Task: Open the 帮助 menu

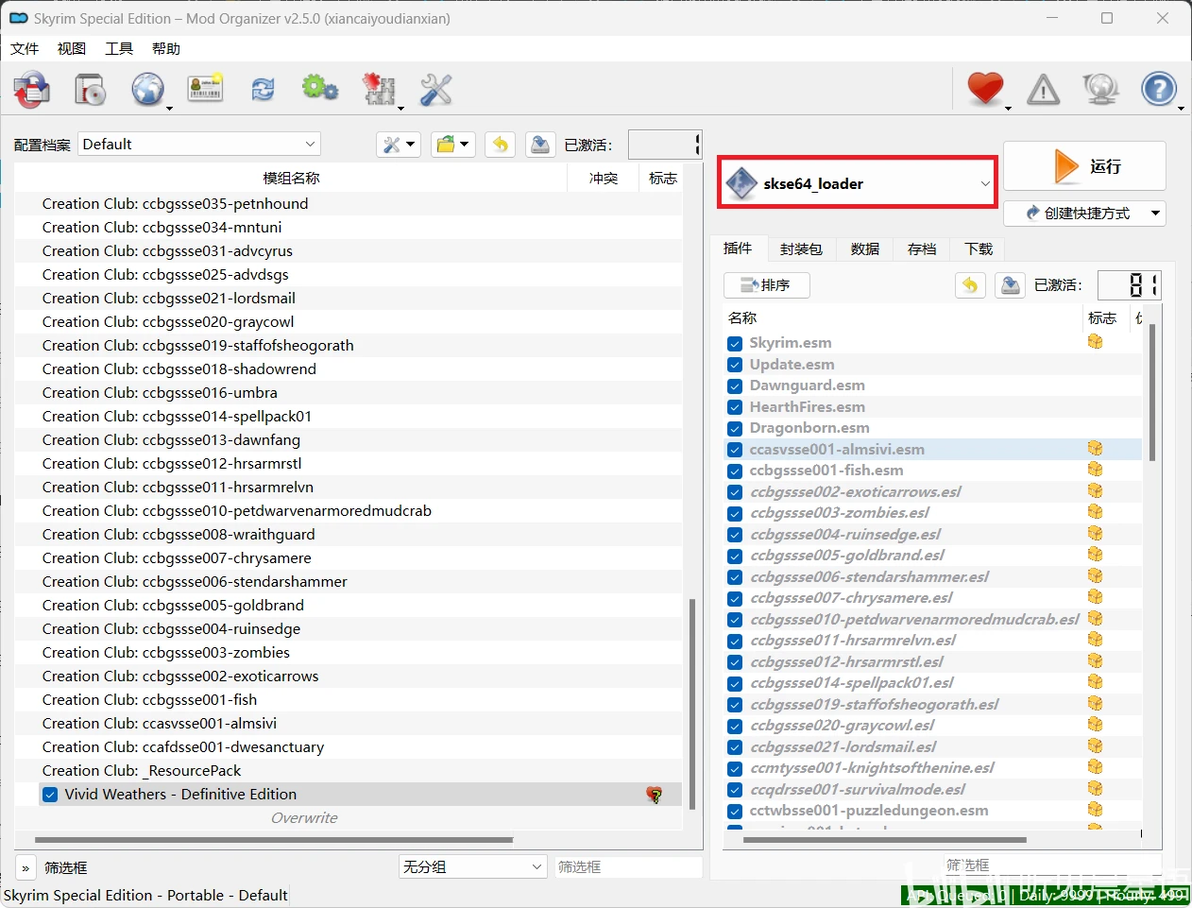Action: pyautogui.click(x=166, y=49)
